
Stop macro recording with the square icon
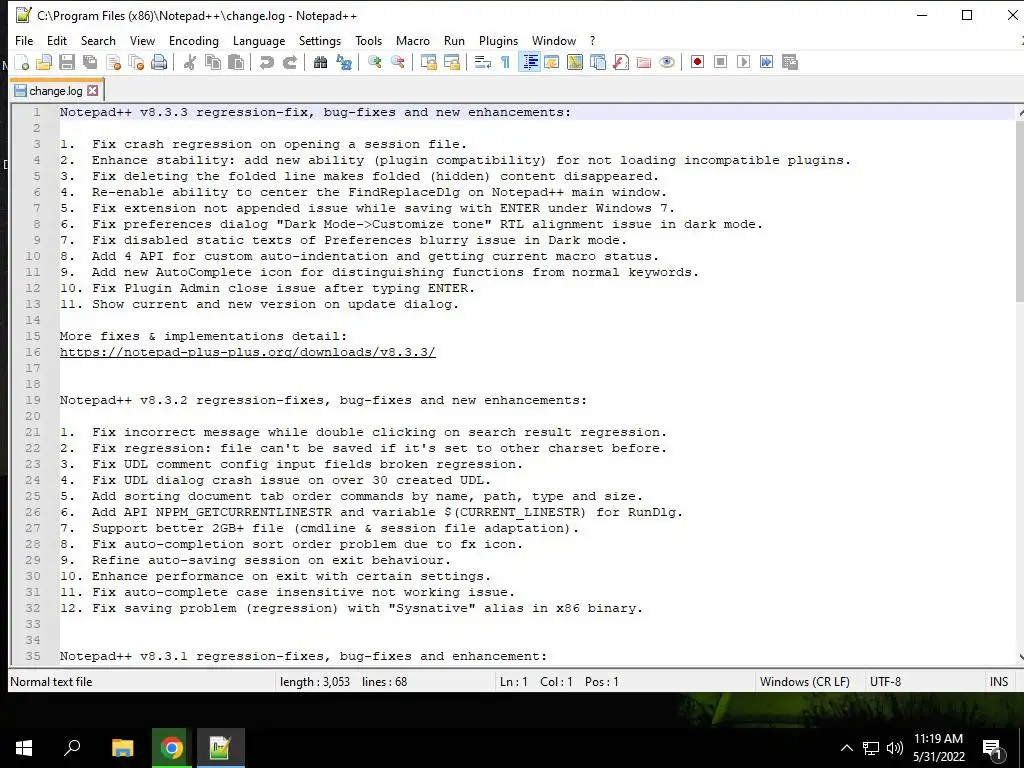[720, 62]
